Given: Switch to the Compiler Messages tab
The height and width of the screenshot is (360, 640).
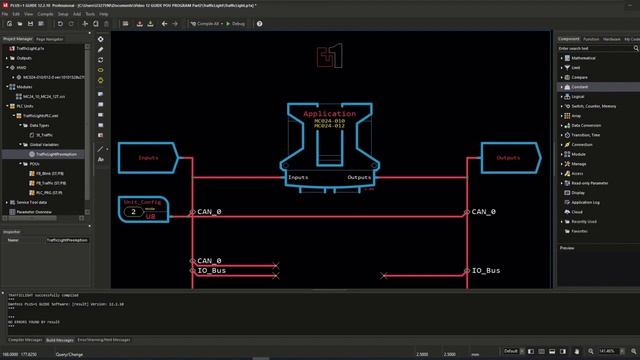Looking at the screenshot, I should [x=25, y=340].
